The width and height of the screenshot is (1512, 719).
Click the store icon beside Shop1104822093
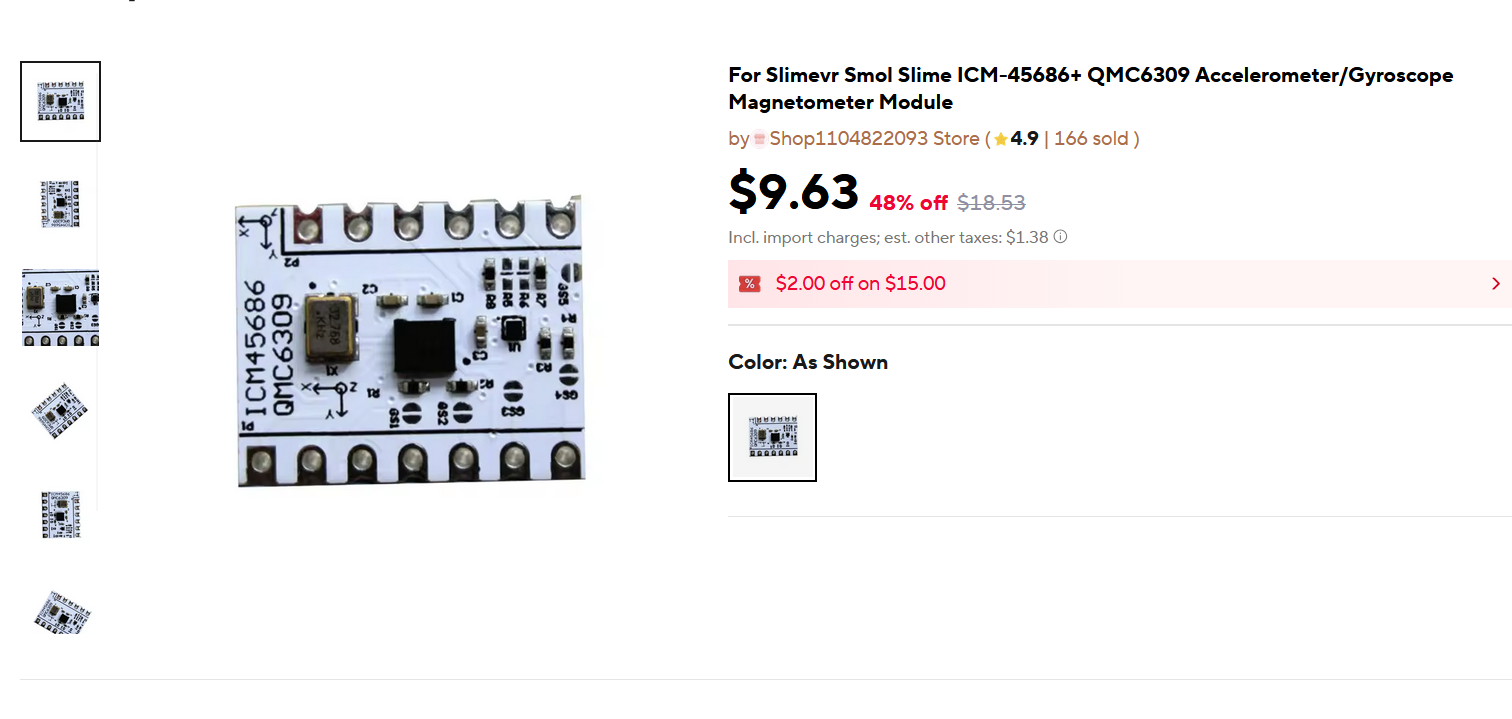760,139
